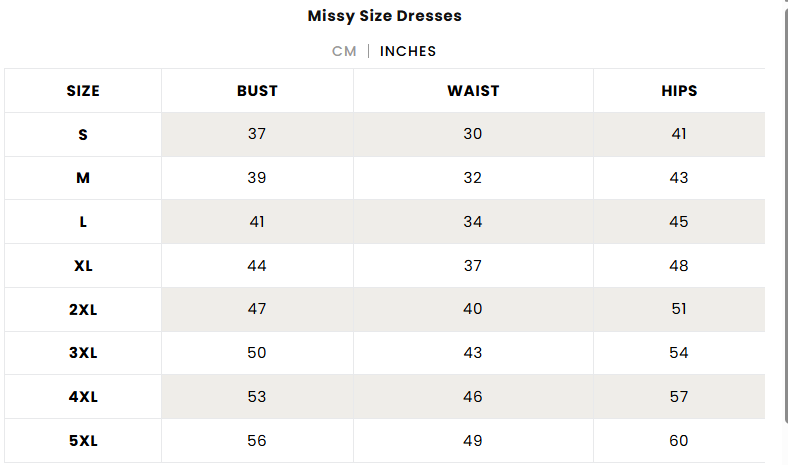The width and height of the screenshot is (788, 465).
Task: Select the HIPS column header
Action: click(679, 91)
